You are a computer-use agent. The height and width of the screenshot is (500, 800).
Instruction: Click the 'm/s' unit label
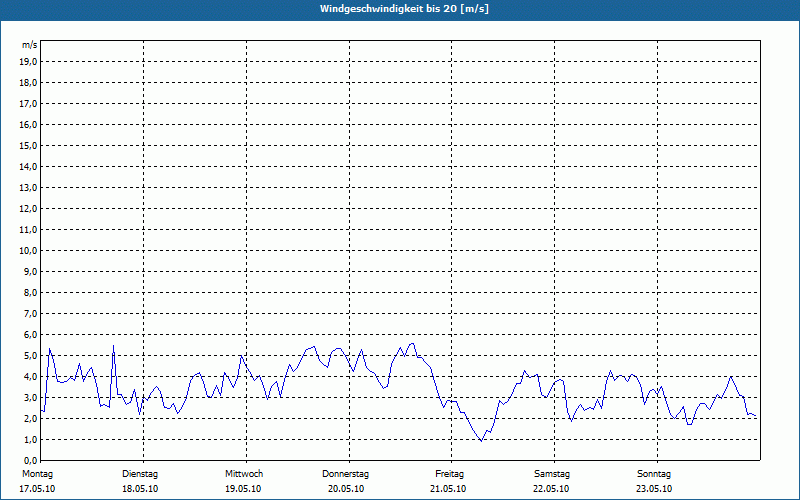pos(30,45)
